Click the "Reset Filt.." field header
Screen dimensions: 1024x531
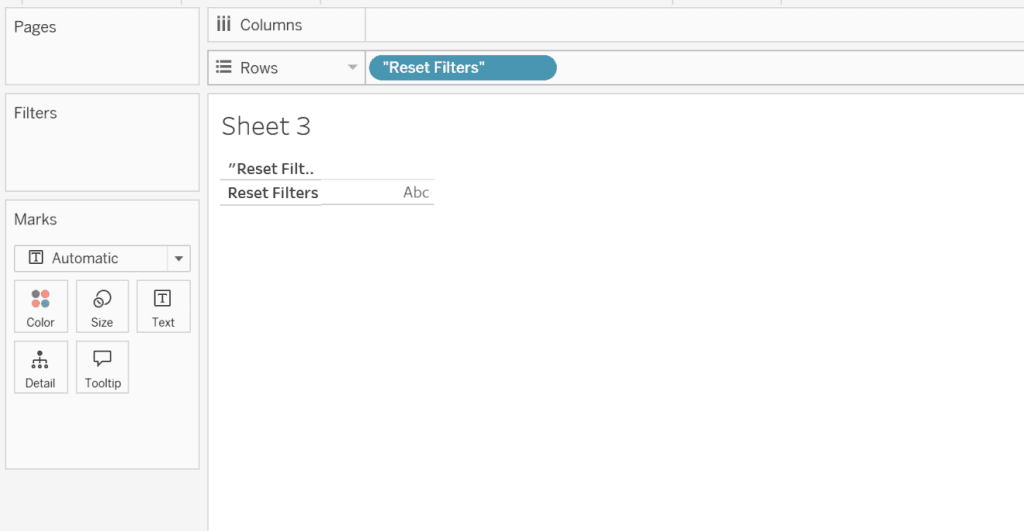[x=271, y=169]
